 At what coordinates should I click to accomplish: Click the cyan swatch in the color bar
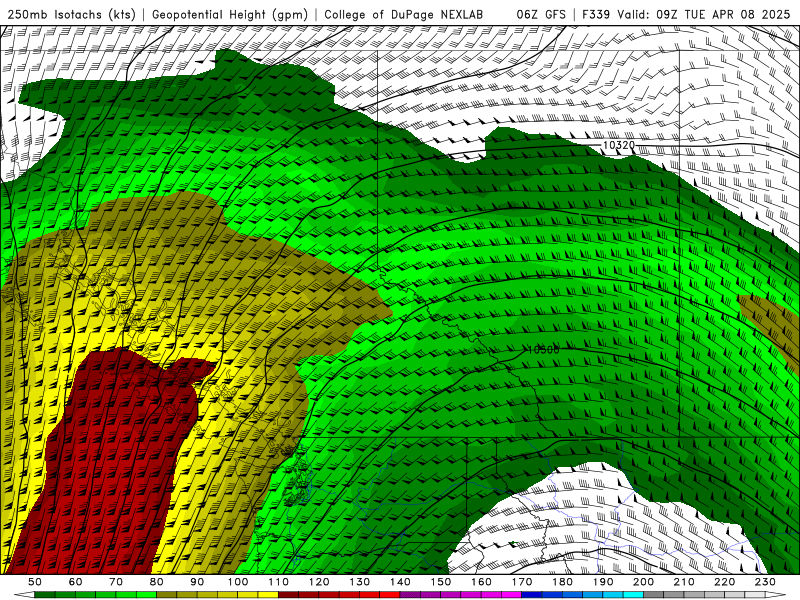point(633,595)
